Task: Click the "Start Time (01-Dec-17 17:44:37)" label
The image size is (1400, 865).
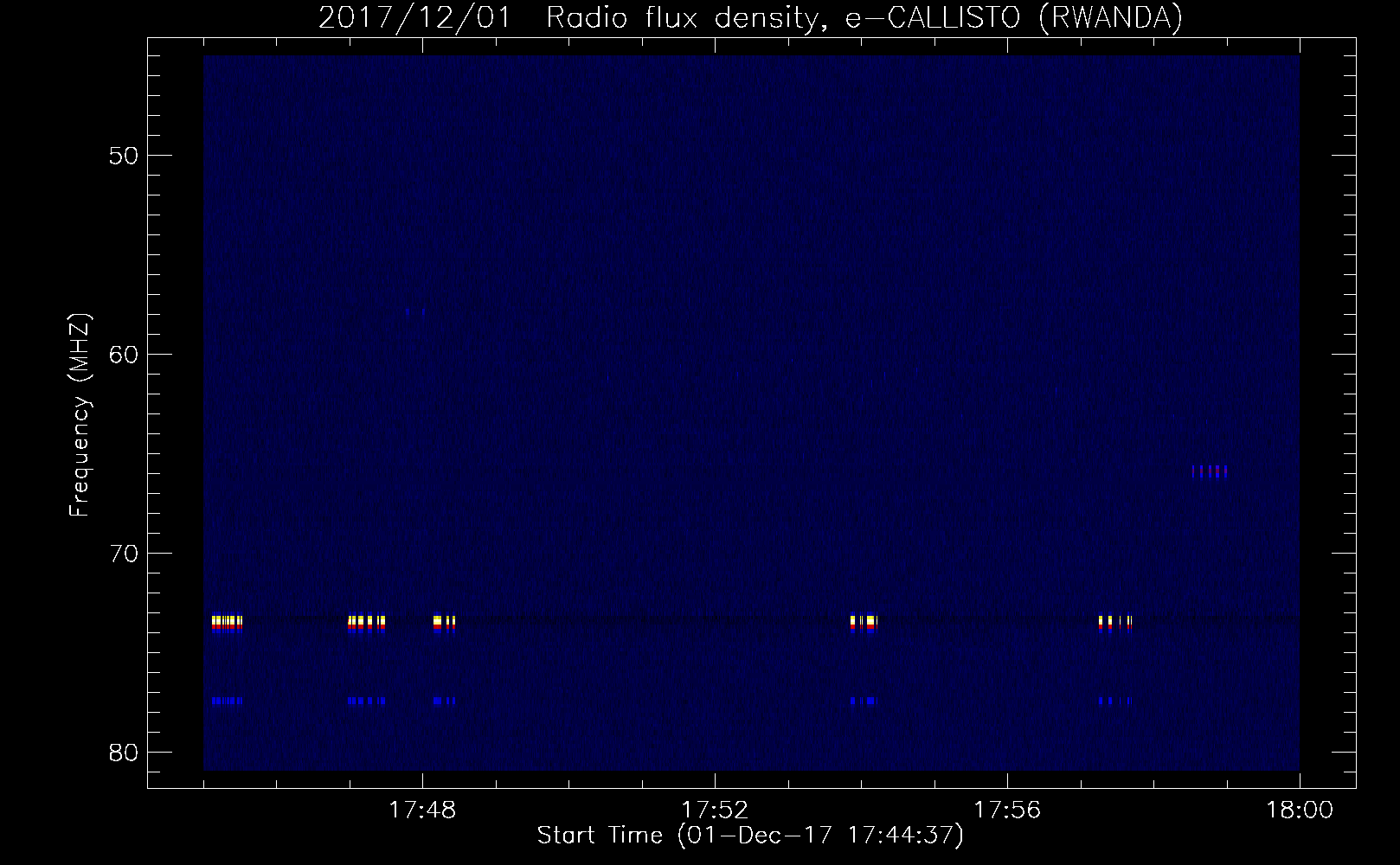Action: pos(750,836)
